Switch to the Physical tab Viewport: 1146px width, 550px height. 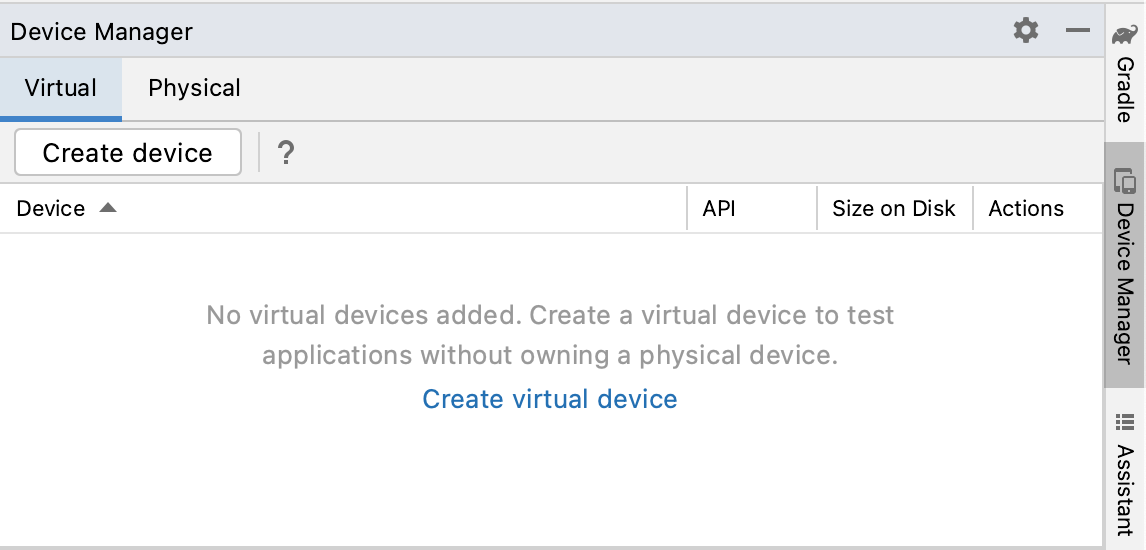coord(194,88)
